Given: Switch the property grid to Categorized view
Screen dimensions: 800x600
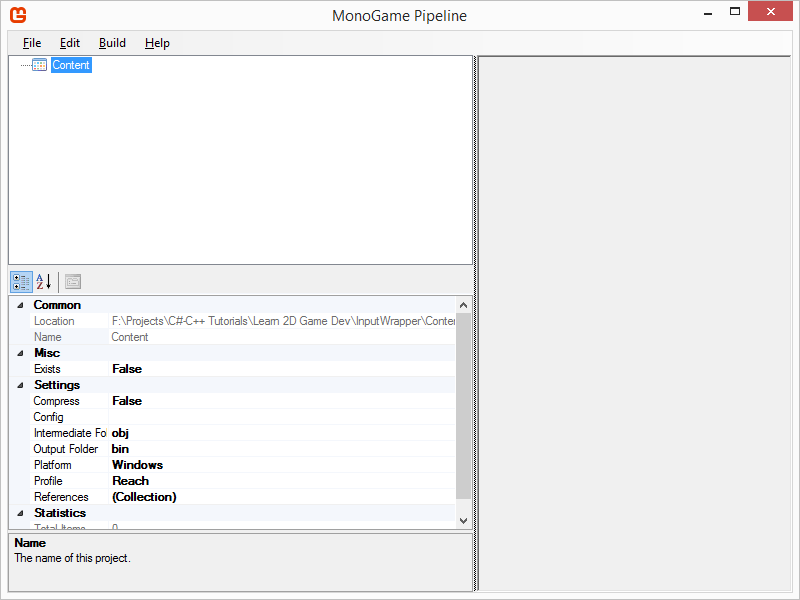Looking at the screenshot, I should click(21, 282).
